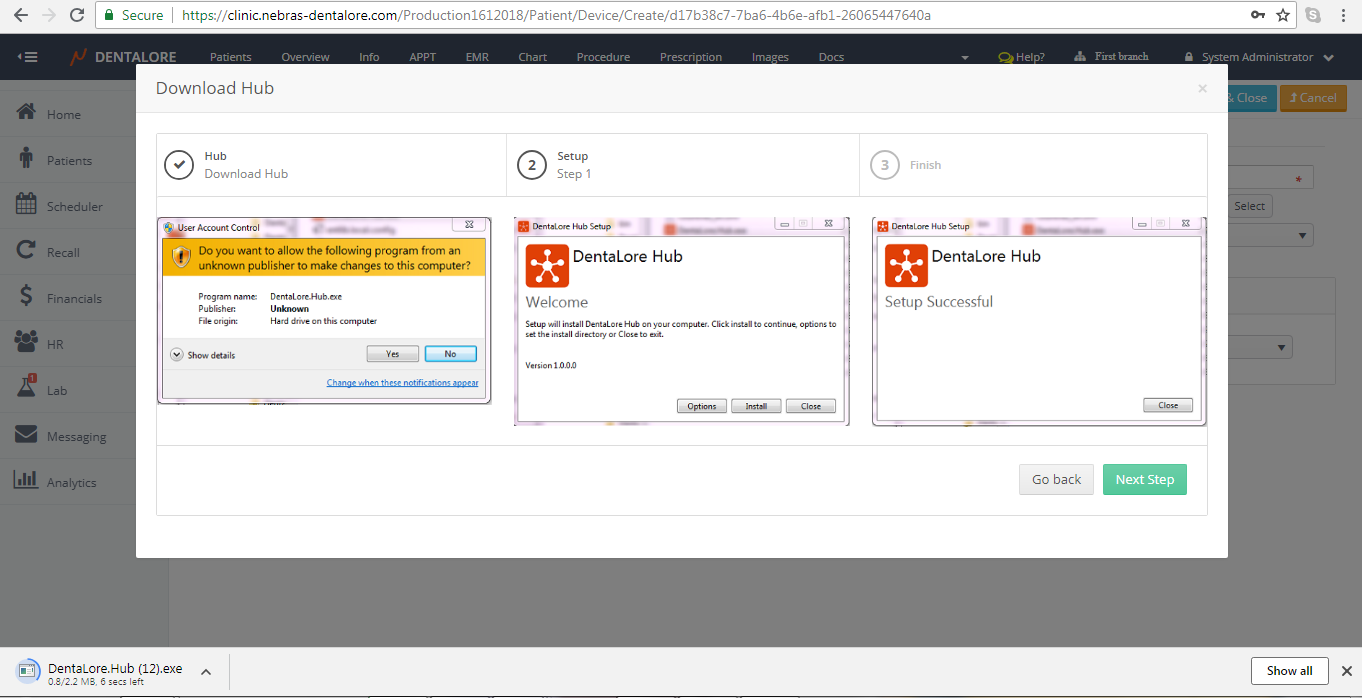Bookmark this page with star icon

pos(1283,16)
